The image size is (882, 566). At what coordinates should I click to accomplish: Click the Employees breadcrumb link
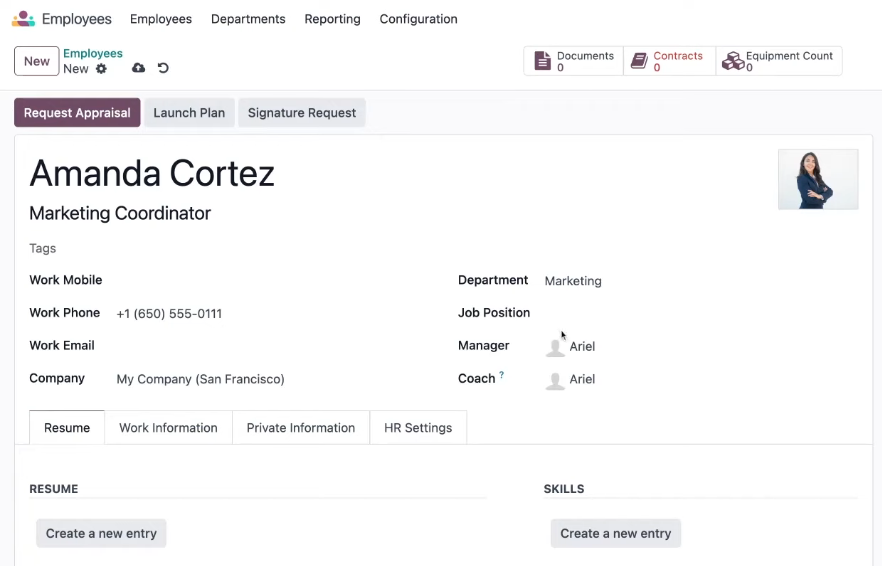point(93,53)
